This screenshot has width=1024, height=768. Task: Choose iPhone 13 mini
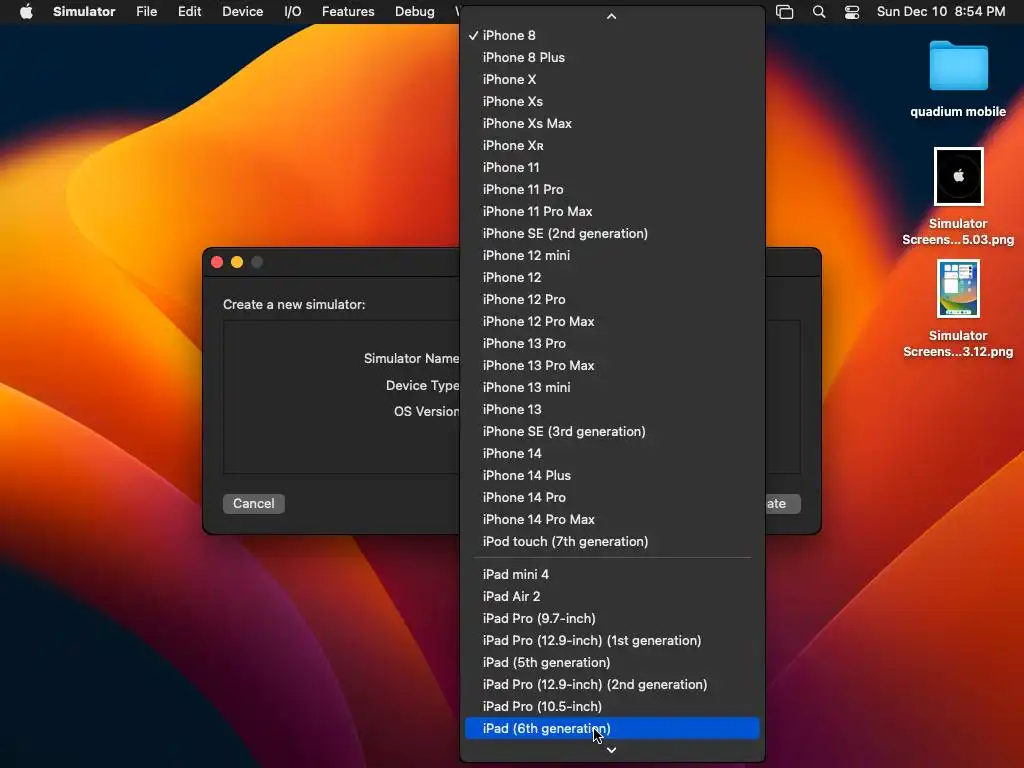[x=612, y=387]
